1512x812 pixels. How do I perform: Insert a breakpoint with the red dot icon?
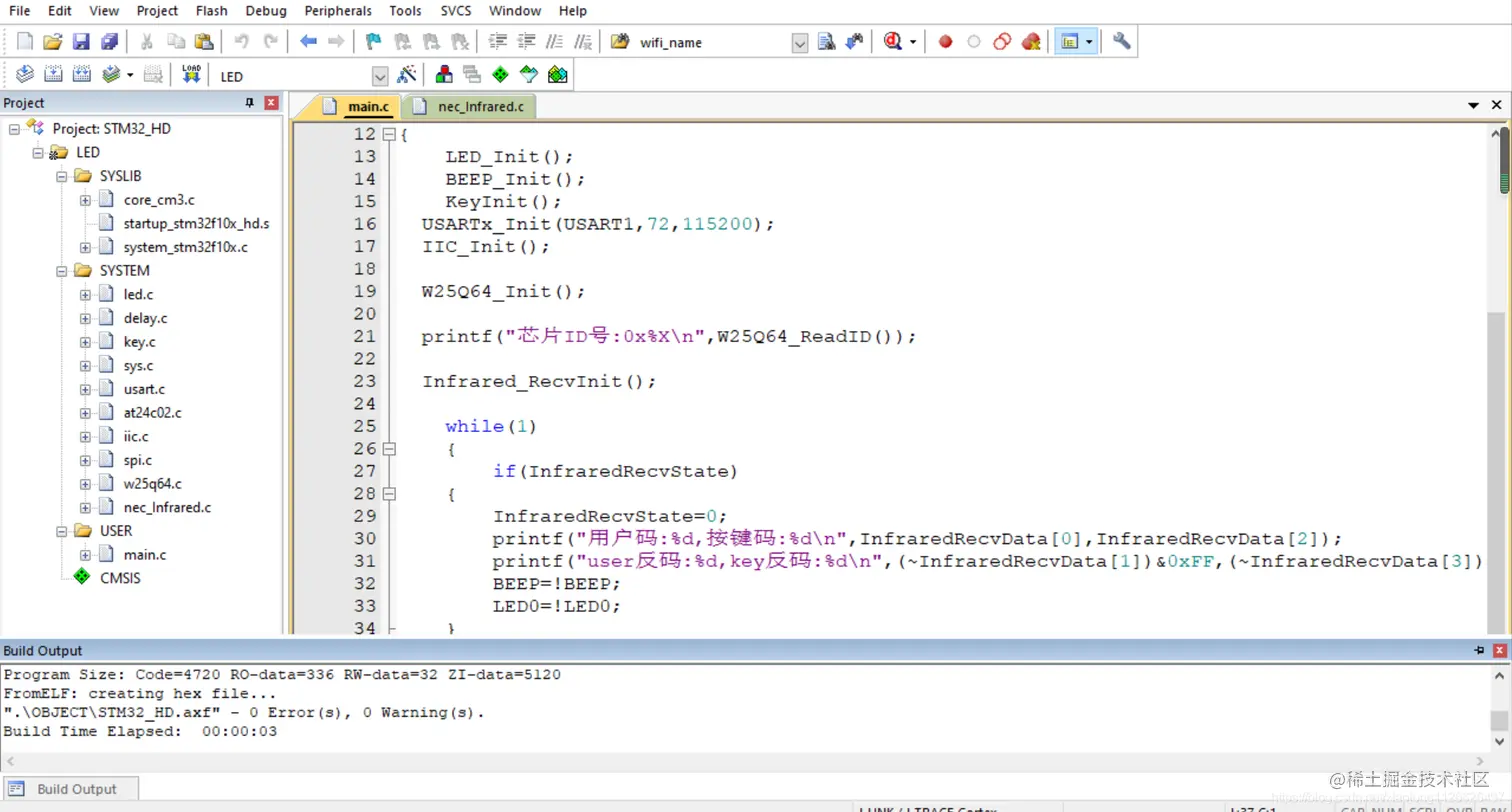[945, 42]
